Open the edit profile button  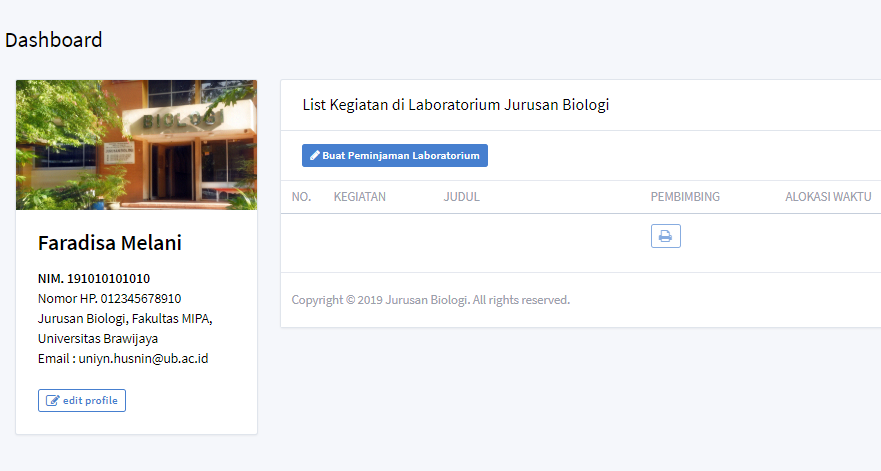[x=82, y=401]
